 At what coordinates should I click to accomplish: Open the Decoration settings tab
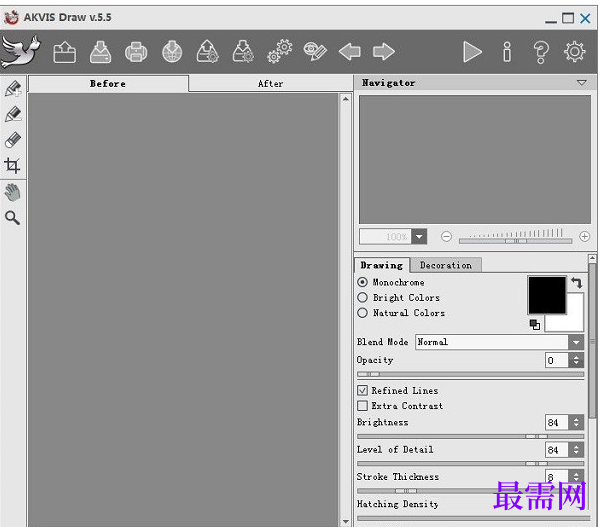click(446, 265)
